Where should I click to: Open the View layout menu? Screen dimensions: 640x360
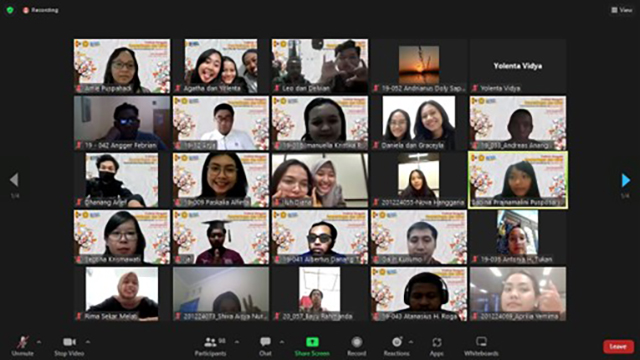[621, 10]
